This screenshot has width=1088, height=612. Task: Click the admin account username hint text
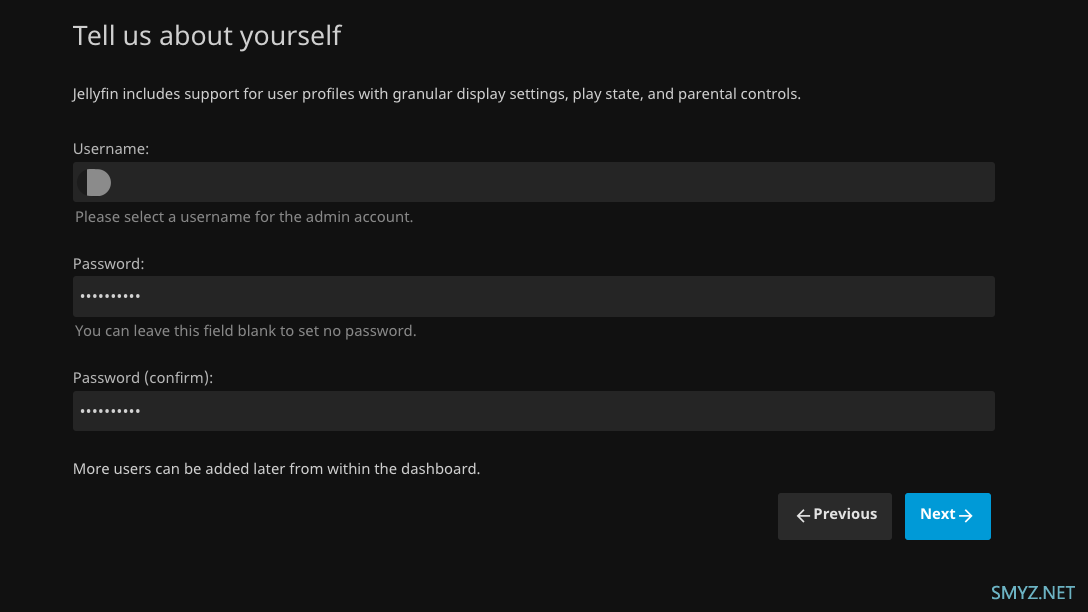(x=244, y=216)
